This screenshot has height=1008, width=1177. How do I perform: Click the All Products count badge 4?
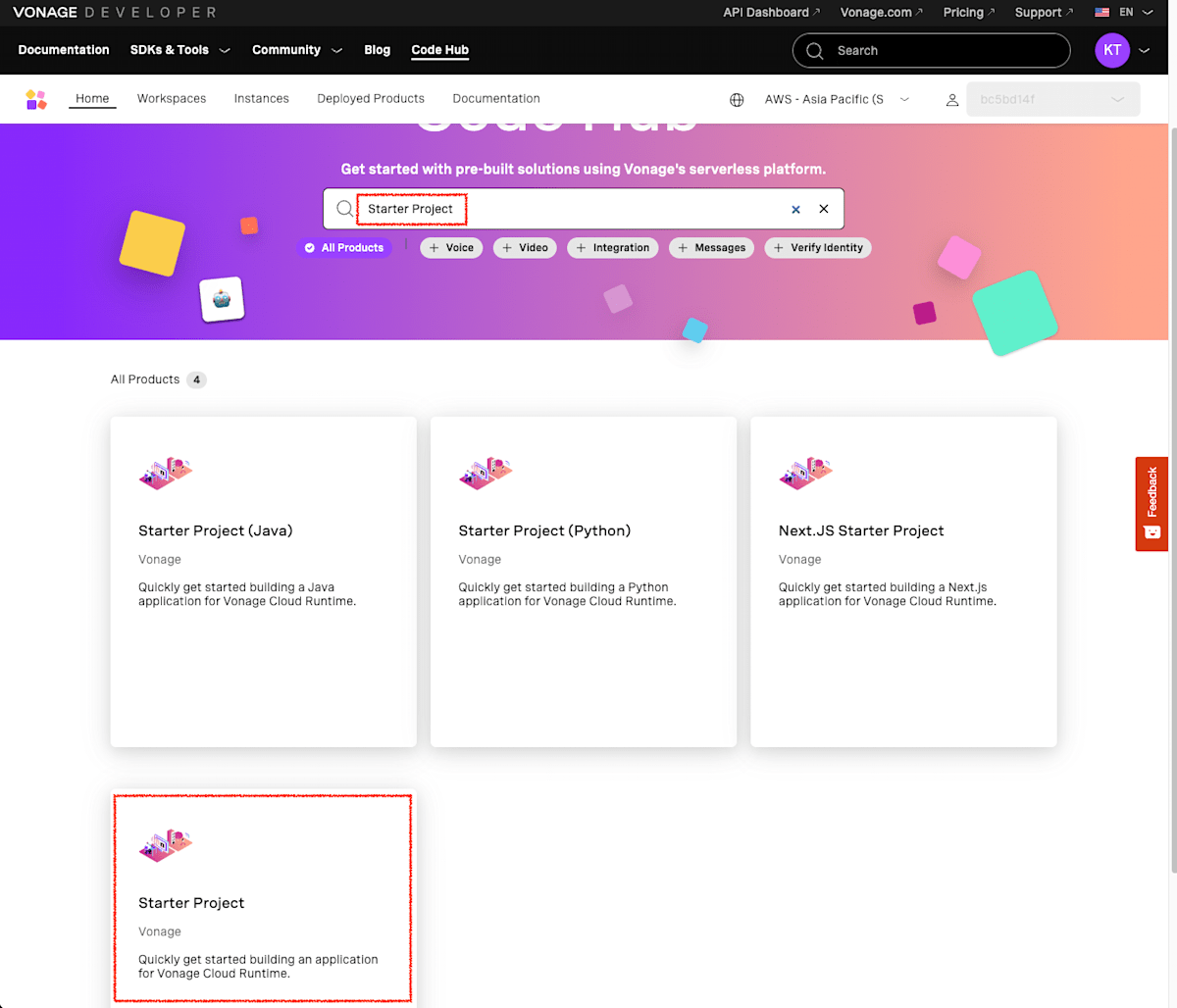tap(197, 380)
